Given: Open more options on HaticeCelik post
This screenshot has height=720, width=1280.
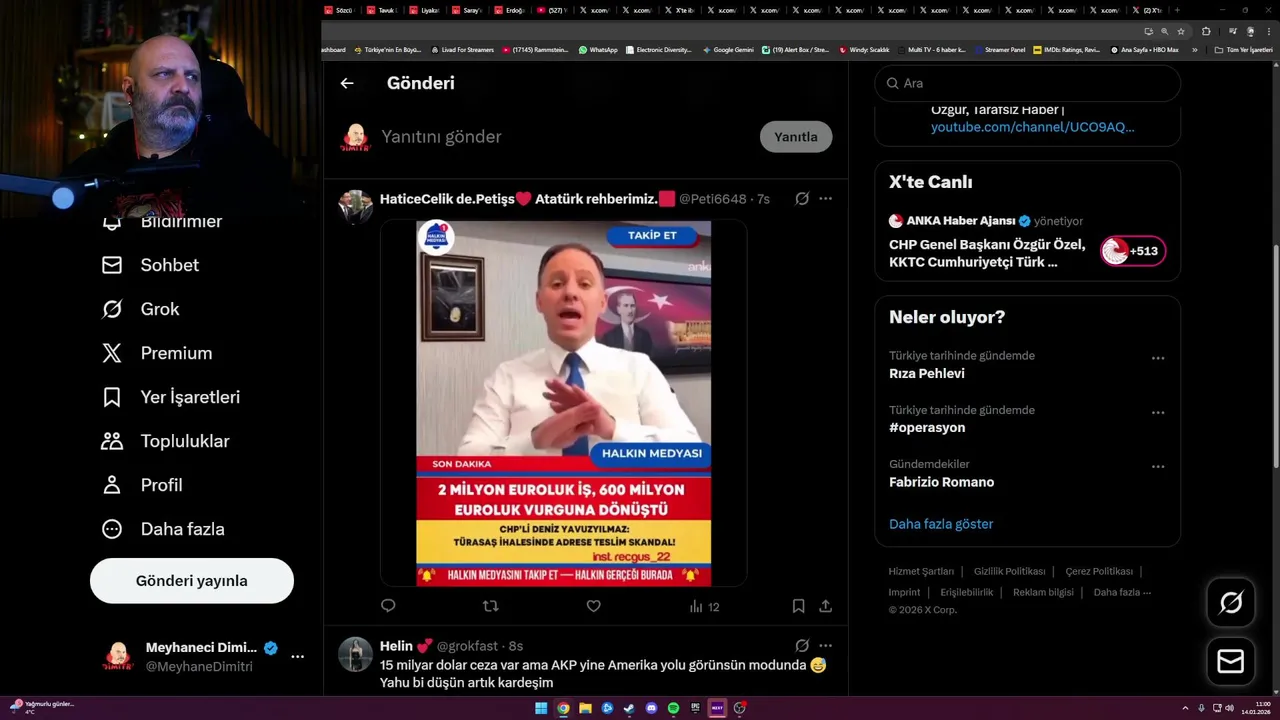Looking at the screenshot, I should coord(825,199).
